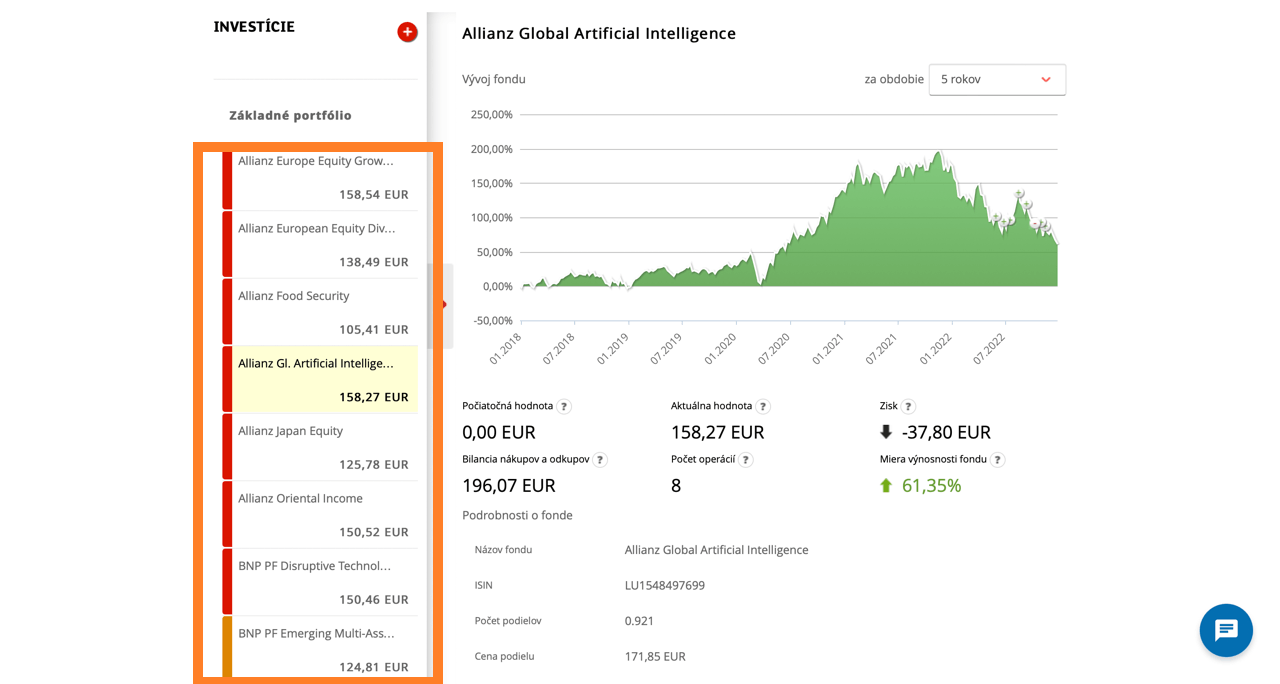Select Allianz Oriental Income fund
The image size is (1280, 684).
tap(320, 514)
